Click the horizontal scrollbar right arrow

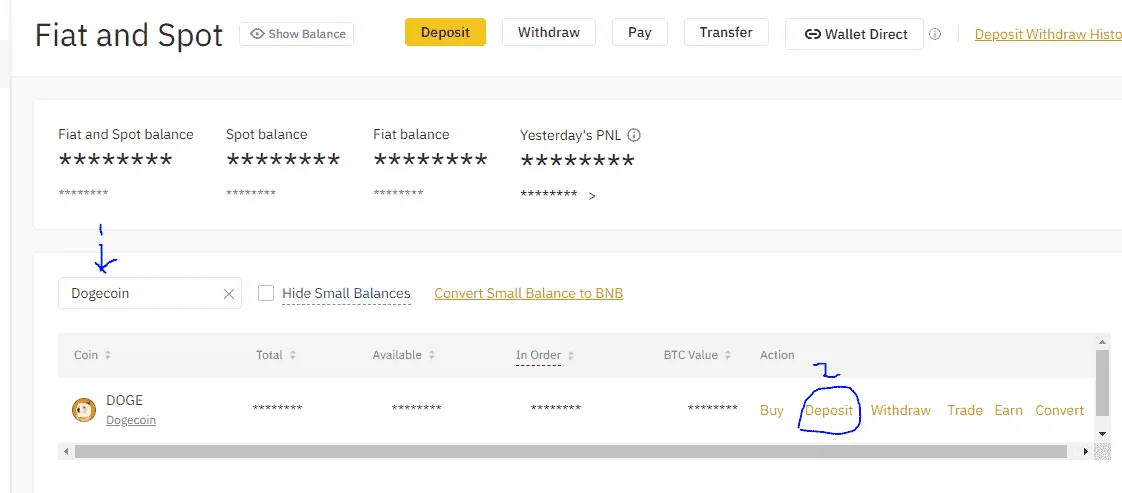pyautogui.click(x=1086, y=451)
